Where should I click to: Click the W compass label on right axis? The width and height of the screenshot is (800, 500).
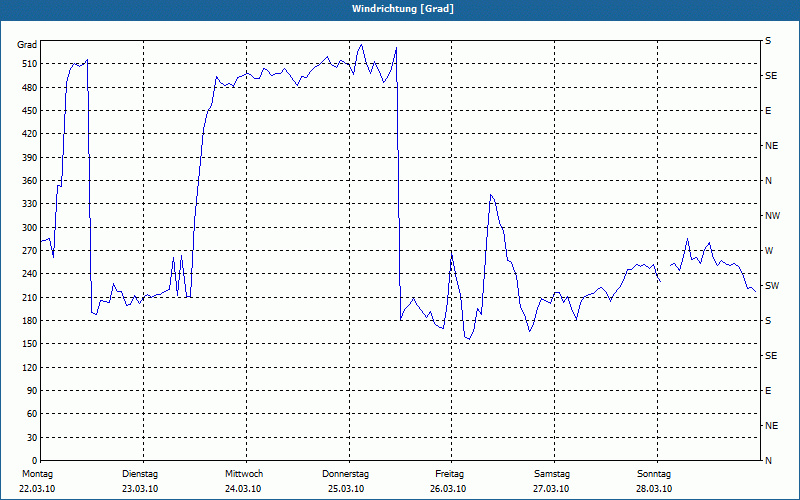point(769,251)
